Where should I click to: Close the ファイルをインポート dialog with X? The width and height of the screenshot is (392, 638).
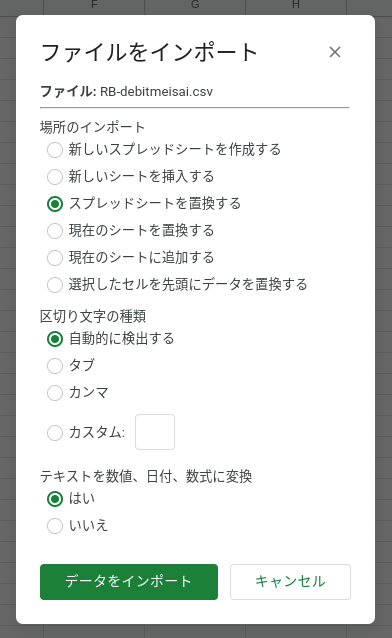click(x=335, y=52)
